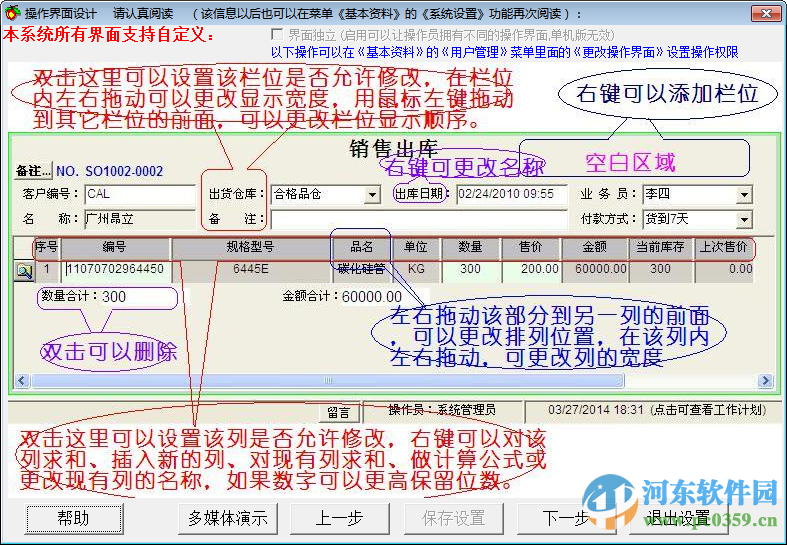
Task: Click the 留言 button in status bar
Action: pyautogui.click(x=339, y=413)
